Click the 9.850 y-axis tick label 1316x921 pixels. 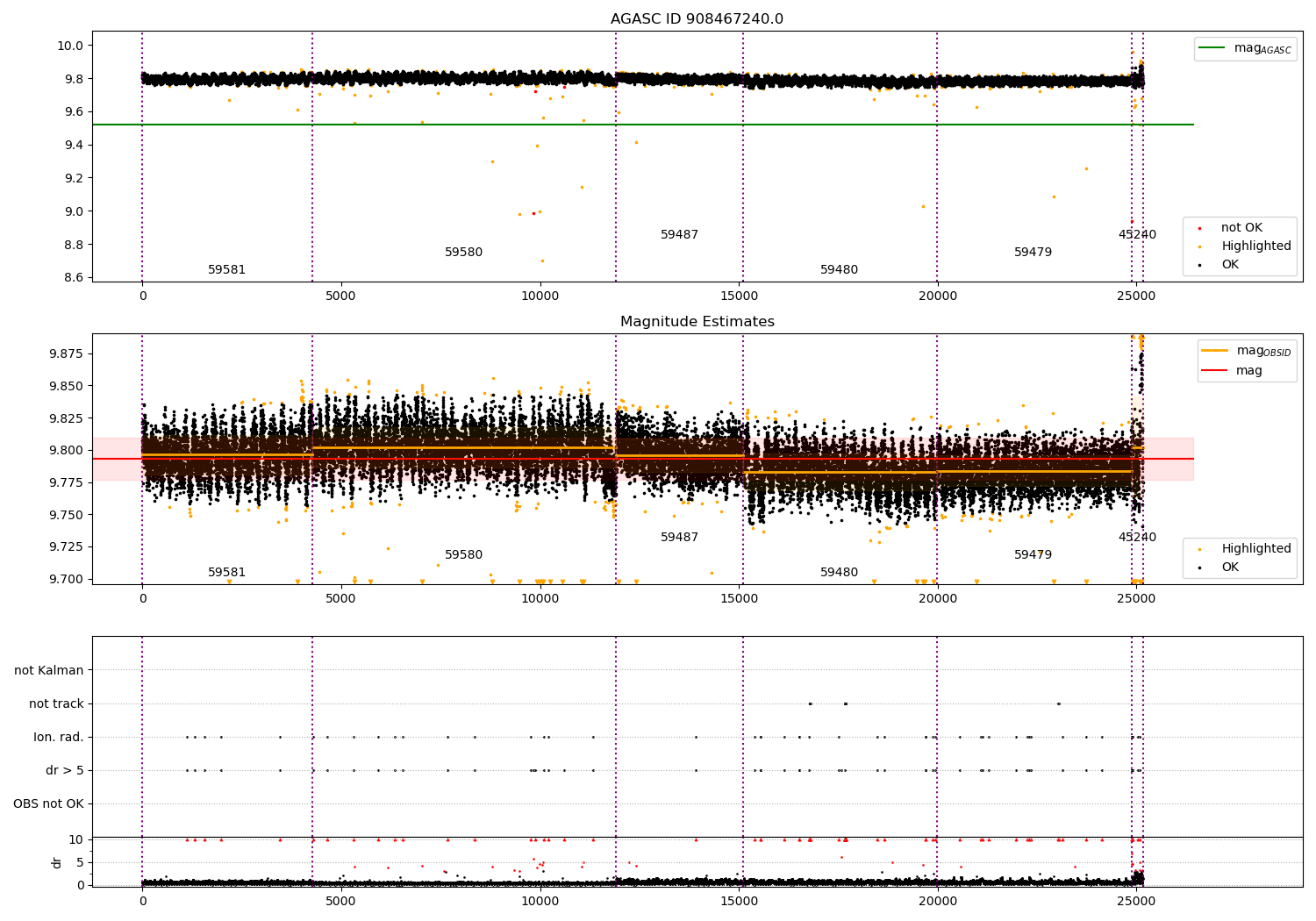click(x=67, y=387)
